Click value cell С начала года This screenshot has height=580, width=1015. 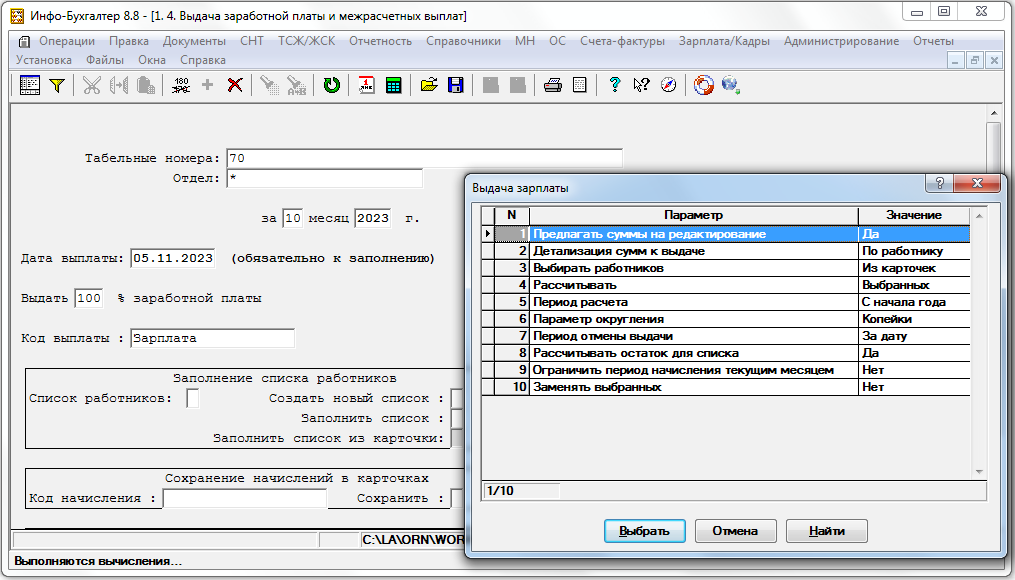[914, 302]
